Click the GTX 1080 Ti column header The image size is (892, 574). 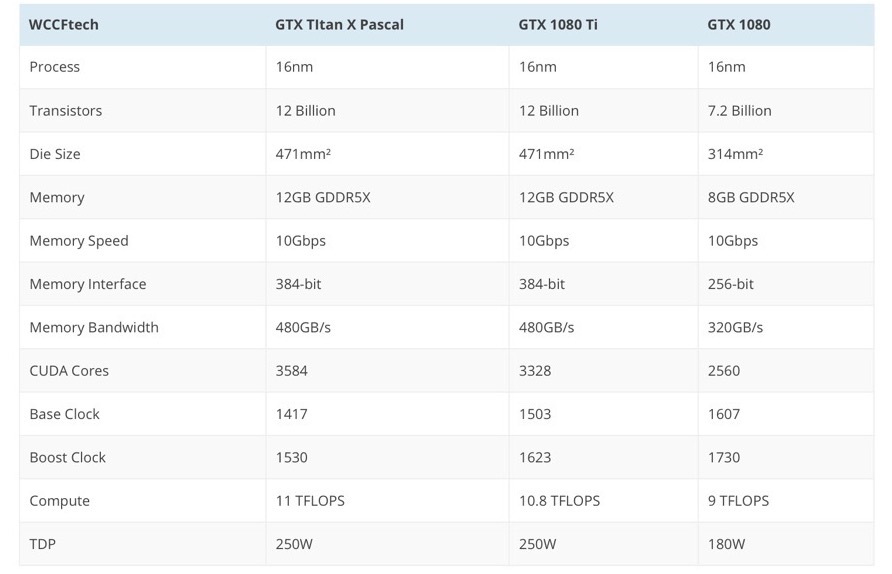pyautogui.click(x=558, y=24)
